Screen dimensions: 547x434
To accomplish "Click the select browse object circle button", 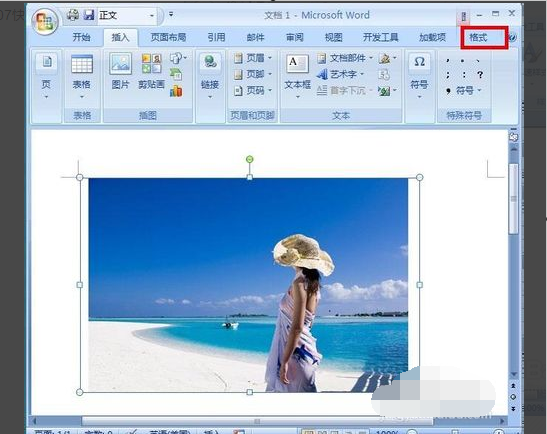I will coord(514,397).
